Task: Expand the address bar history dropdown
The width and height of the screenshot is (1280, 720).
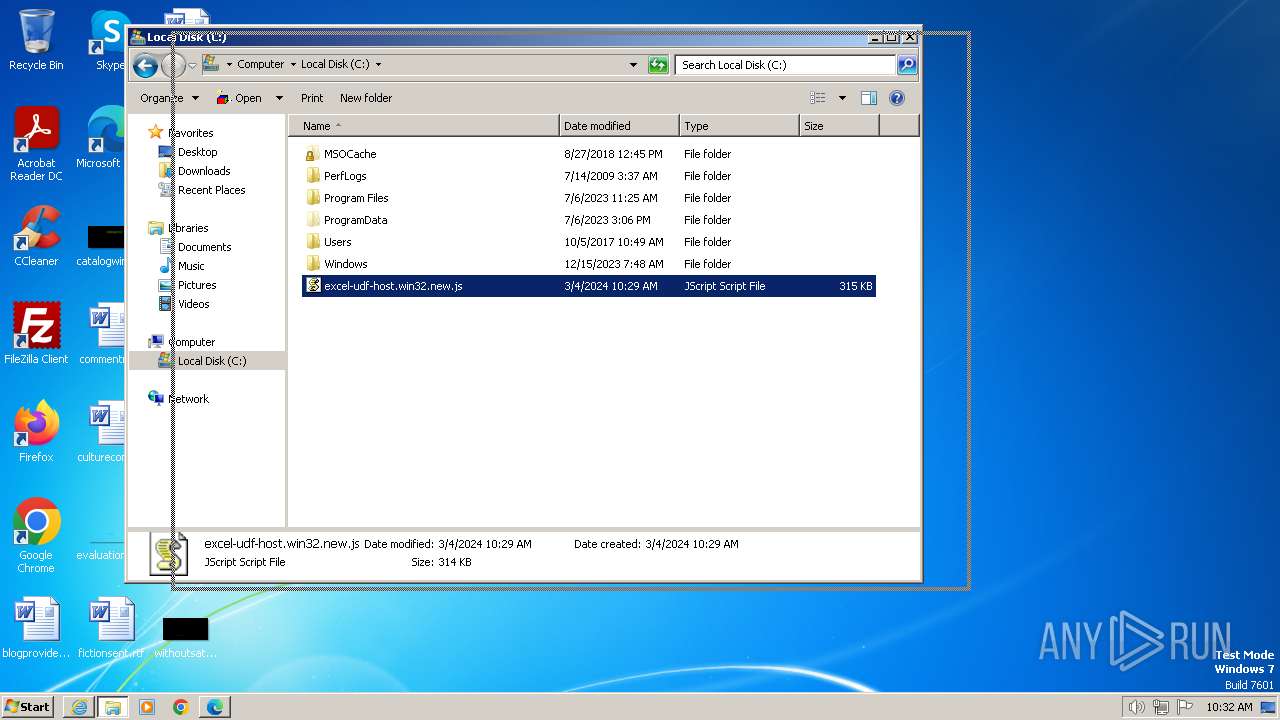Action: 633,65
